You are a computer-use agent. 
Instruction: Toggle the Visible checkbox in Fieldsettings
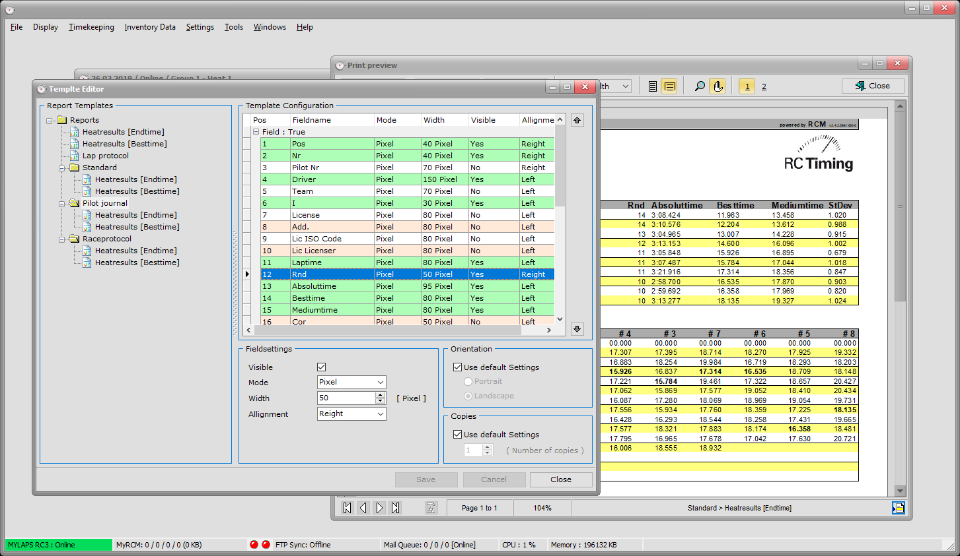321,367
